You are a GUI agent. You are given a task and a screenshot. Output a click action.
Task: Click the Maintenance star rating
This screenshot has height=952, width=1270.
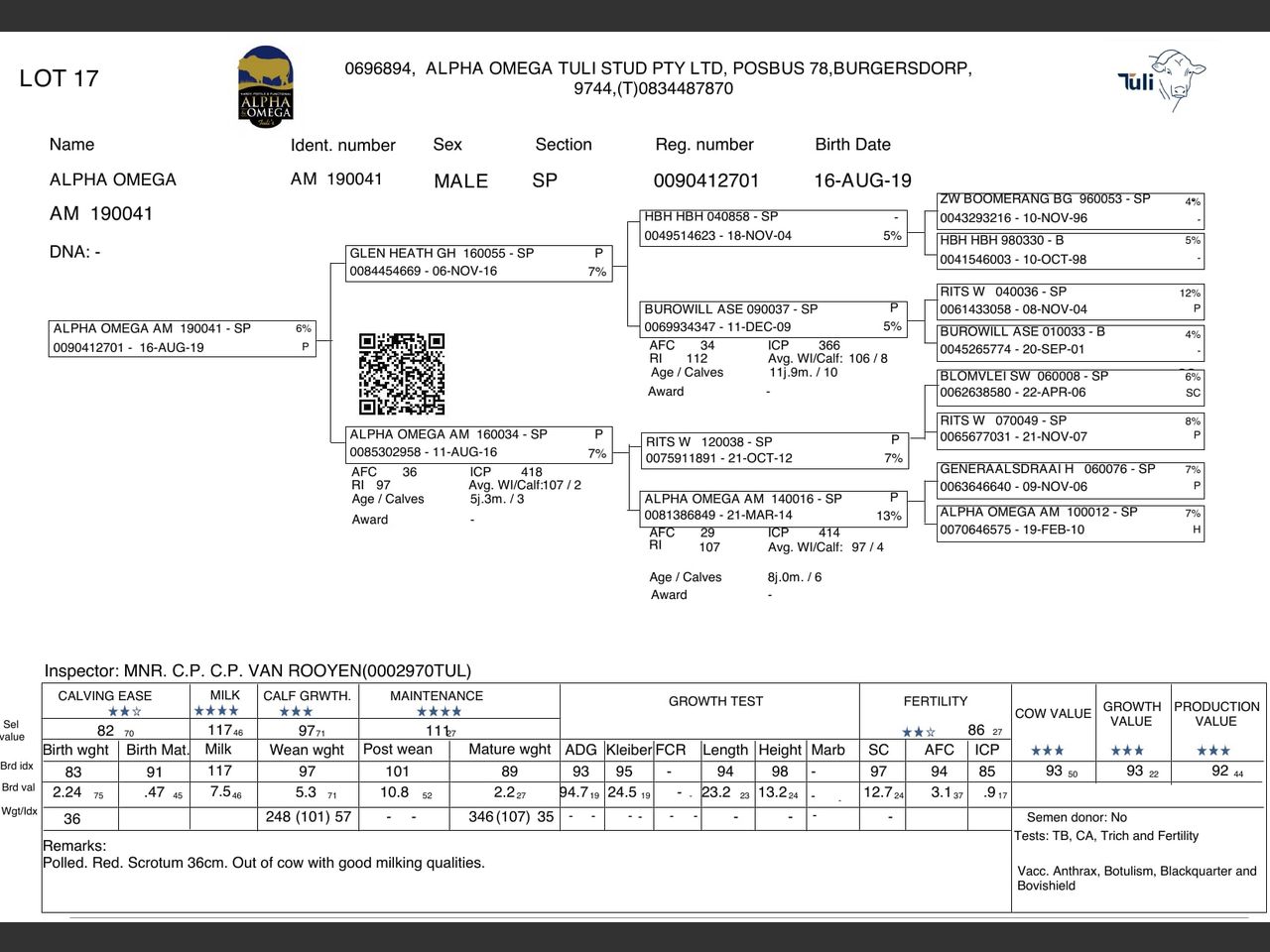438,711
